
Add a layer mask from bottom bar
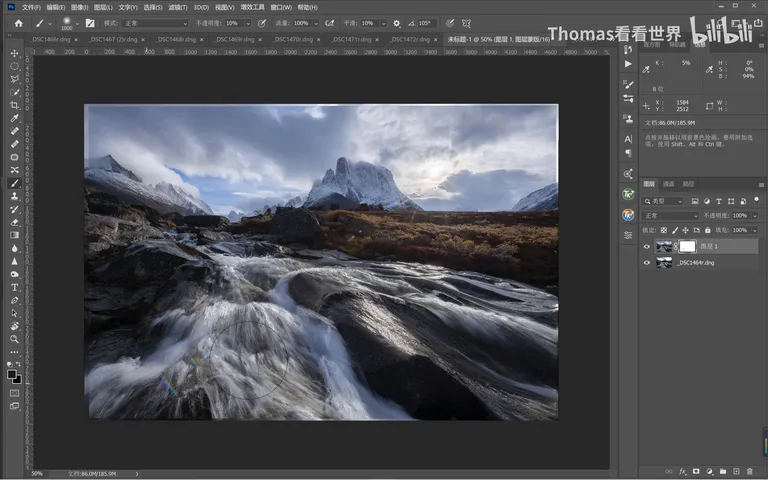point(696,471)
